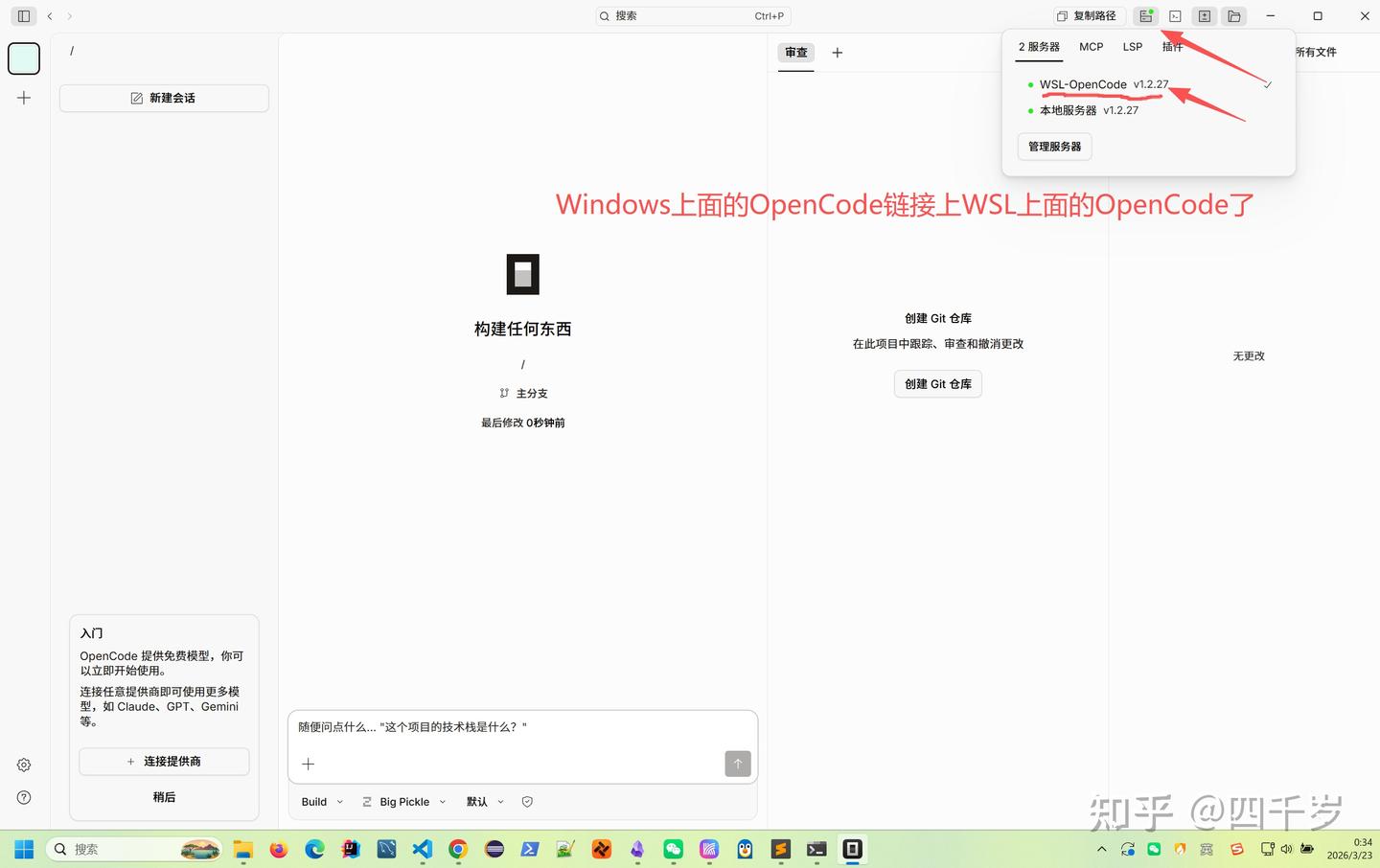This screenshot has width=1380, height=868.
Task: Click the 复制路径 button
Action: click(1086, 16)
